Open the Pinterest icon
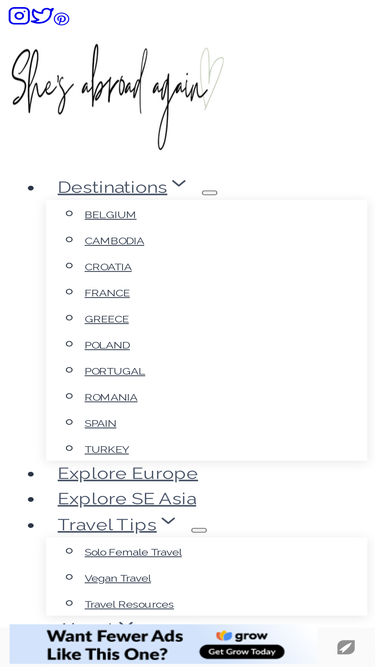375x667 pixels. coord(62,19)
